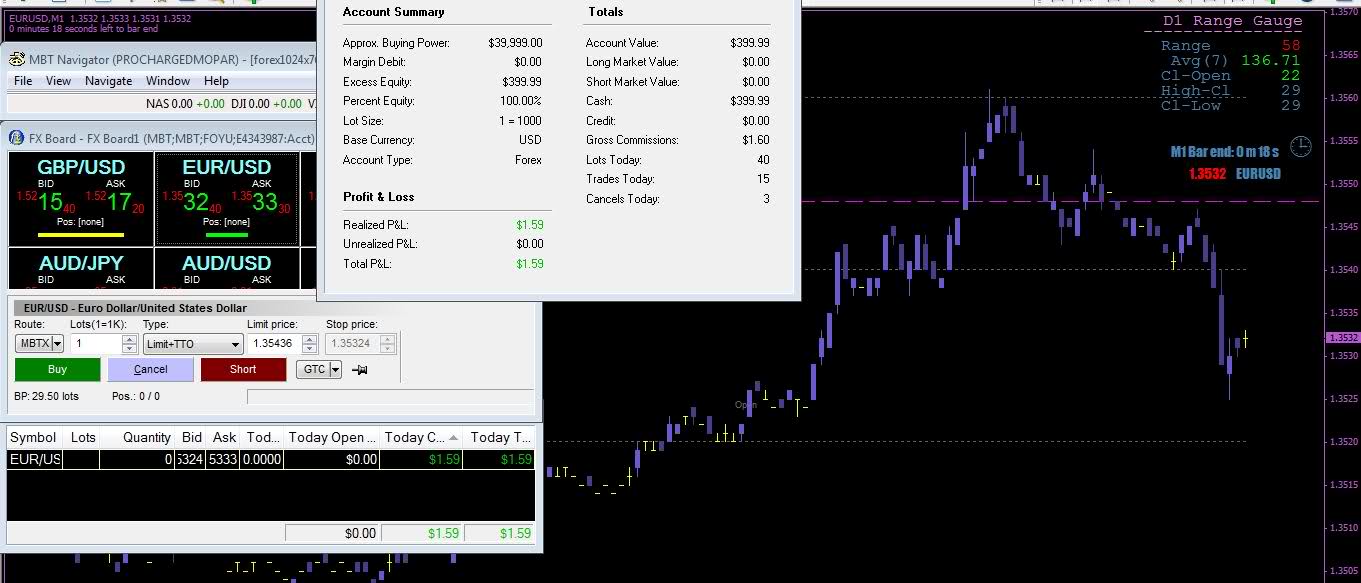The height and width of the screenshot is (583, 1361).
Task: Click the Avg(7) 136.71 value
Action: pos(1270,60)
